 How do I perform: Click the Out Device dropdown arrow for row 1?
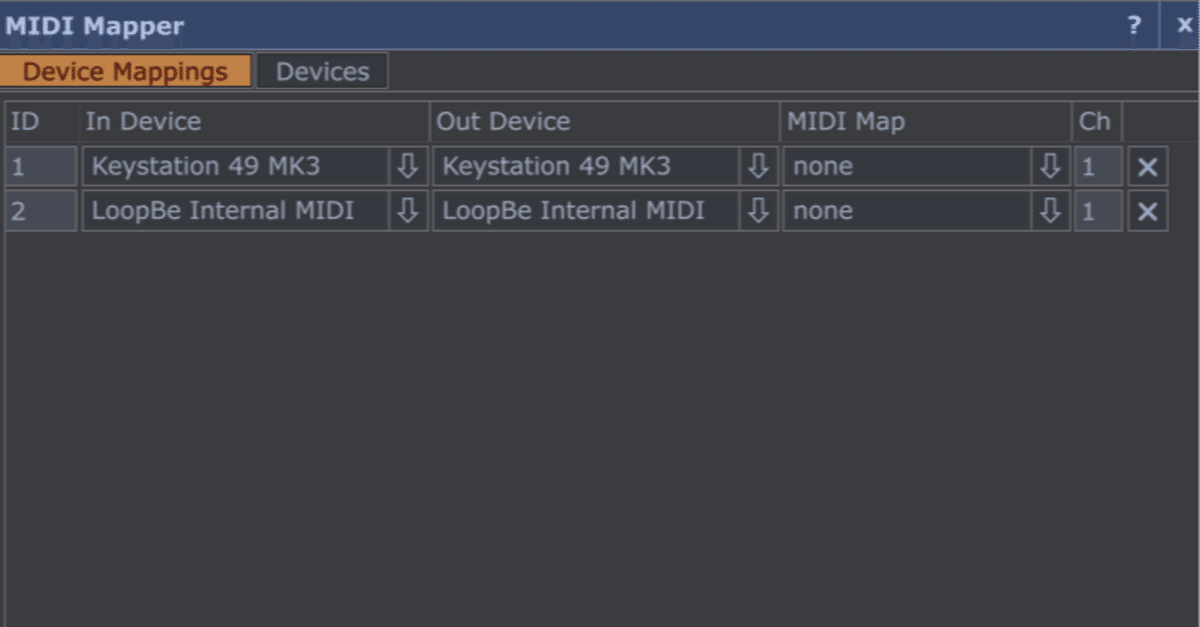point(759,166)
